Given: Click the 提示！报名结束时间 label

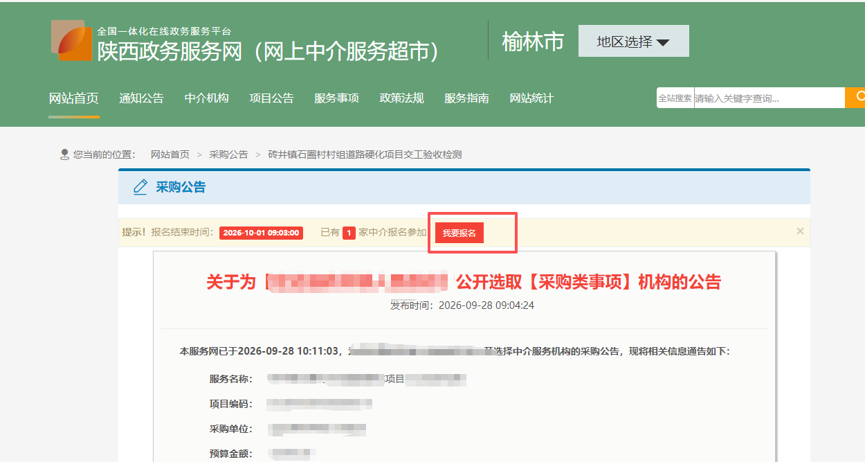Looking at the screenshot, I should click(x=167, y=232).
